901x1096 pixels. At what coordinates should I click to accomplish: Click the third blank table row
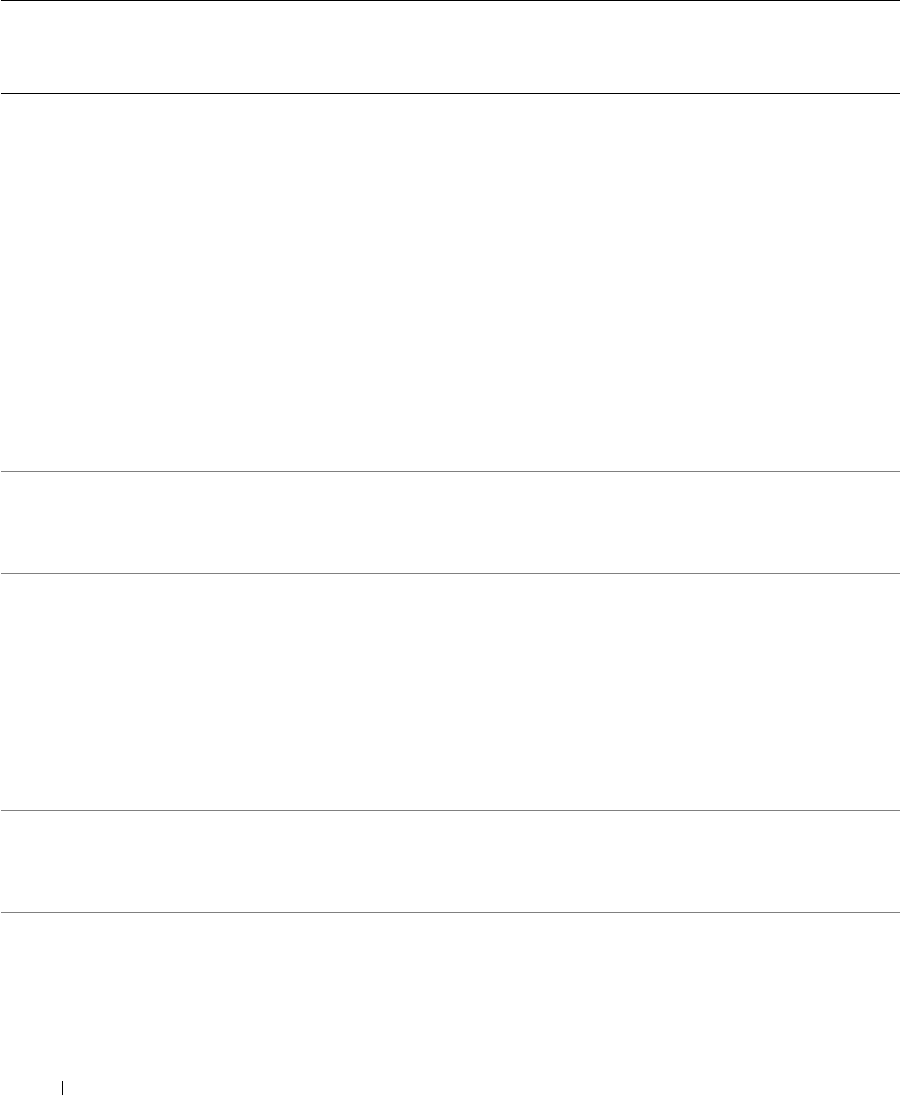pyautogui.click(x=450, y=690)
